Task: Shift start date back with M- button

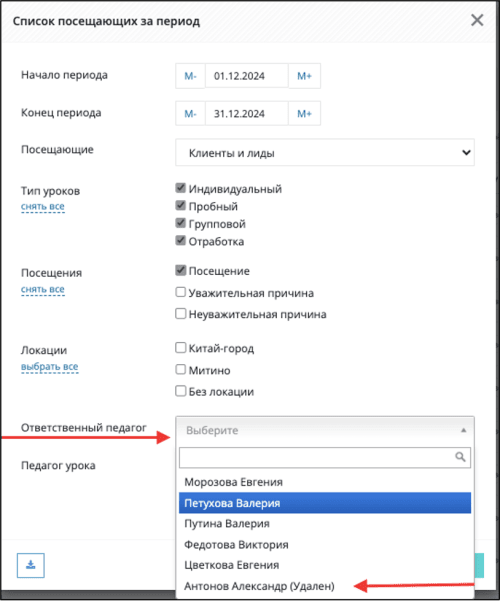Action: coord(190,76)
